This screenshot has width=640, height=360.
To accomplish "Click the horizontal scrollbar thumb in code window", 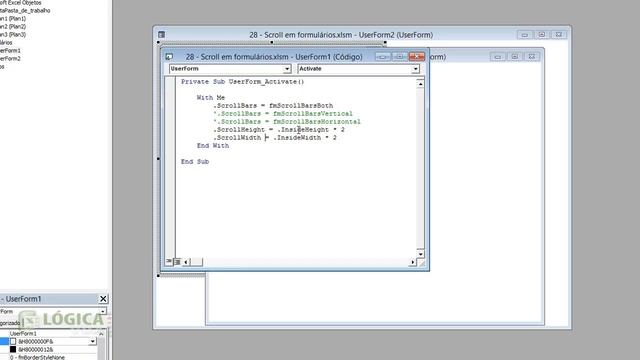I will point(196,262).
